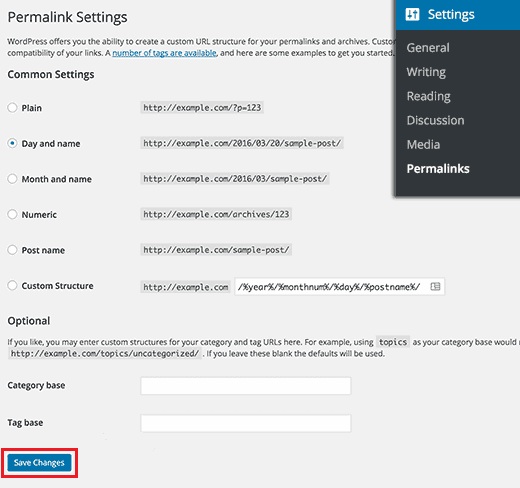Image resolution: width=520 pixels, height=488 pixels.
Task: Follow the 'number of tags are available' link
Action: (164, 53)
